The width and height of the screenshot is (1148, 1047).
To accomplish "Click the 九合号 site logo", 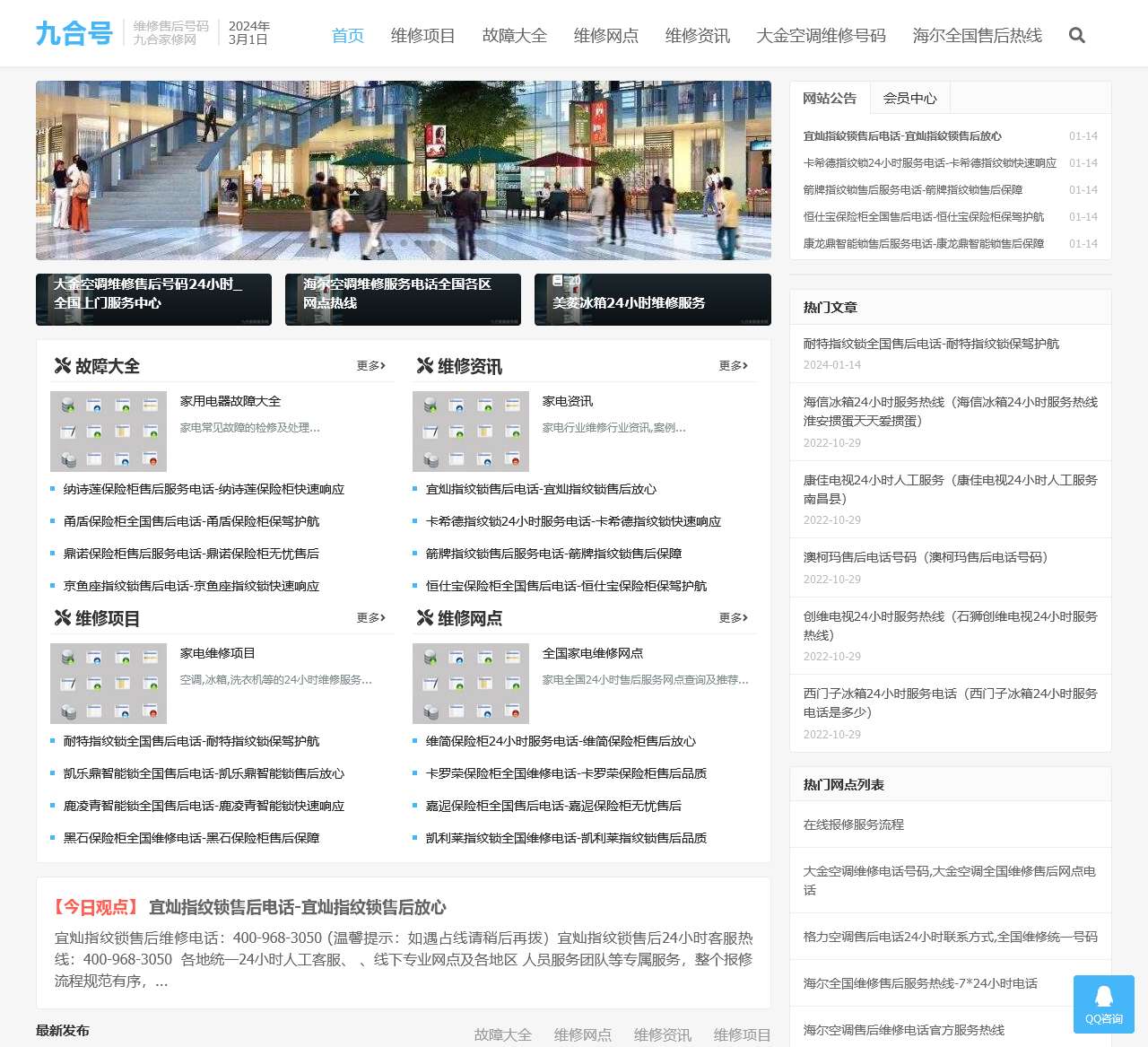I will pyautogui.click(x=74, y=33).
